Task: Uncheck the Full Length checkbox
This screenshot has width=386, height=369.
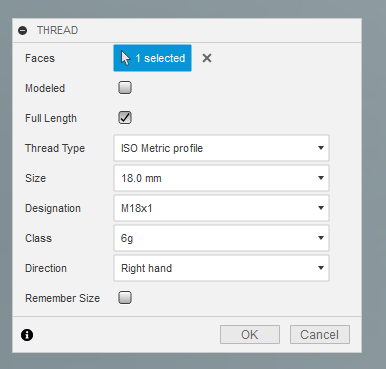Action: coord(125,118)
